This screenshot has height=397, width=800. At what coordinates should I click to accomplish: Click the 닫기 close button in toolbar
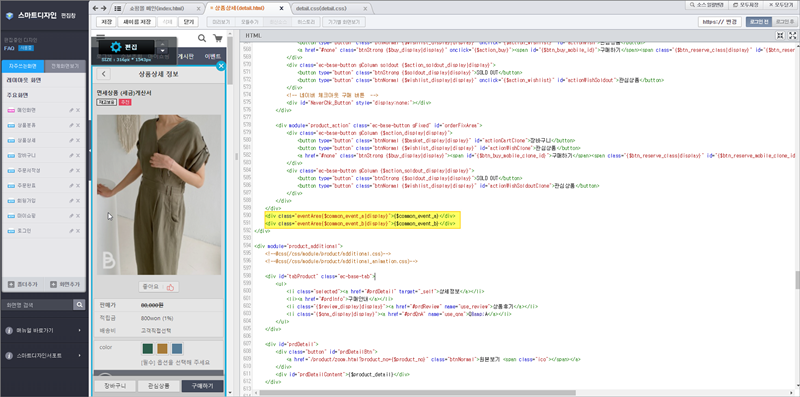pos(188,22)
